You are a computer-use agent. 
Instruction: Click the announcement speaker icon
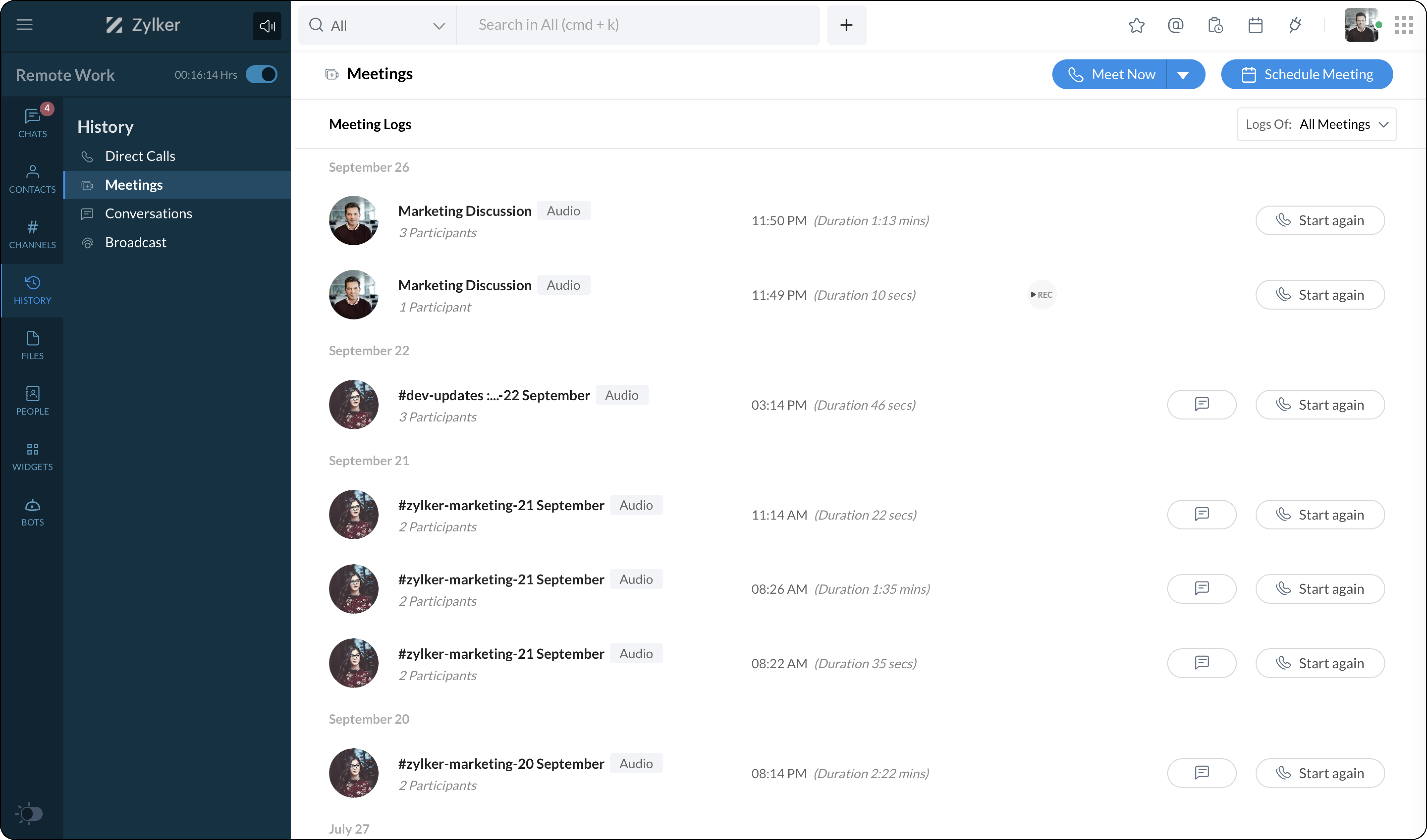[x=267, y=26]
